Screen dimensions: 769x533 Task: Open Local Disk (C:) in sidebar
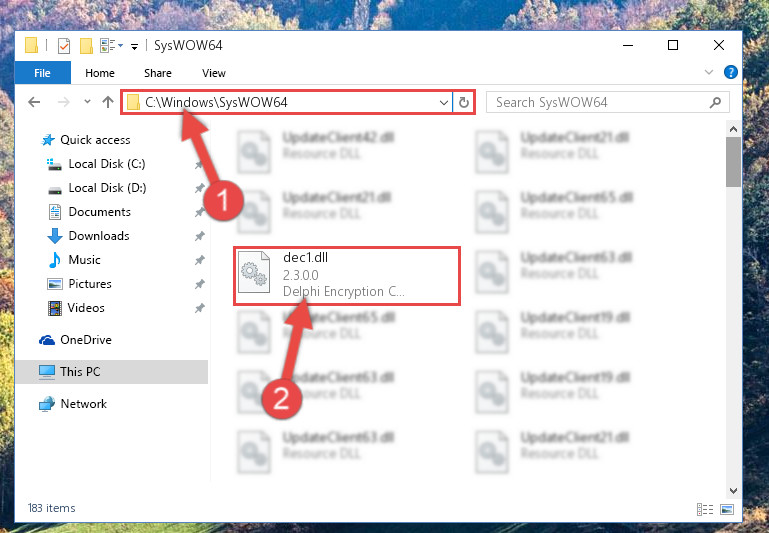point(107,164)
